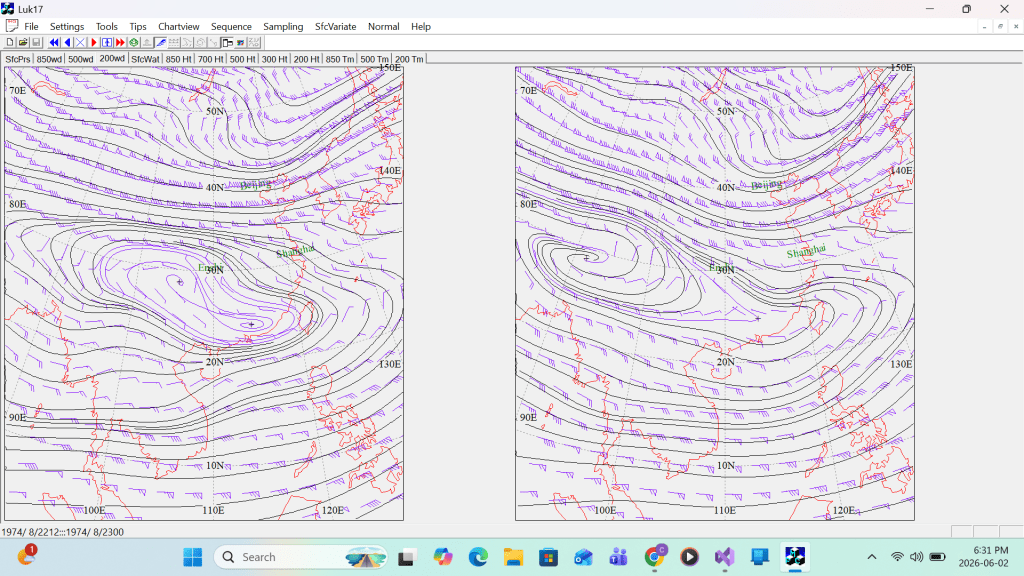Screen dimensions: 1024x576
Task: Open the SfcVariate menu
Action: click(x=336, y=27)
